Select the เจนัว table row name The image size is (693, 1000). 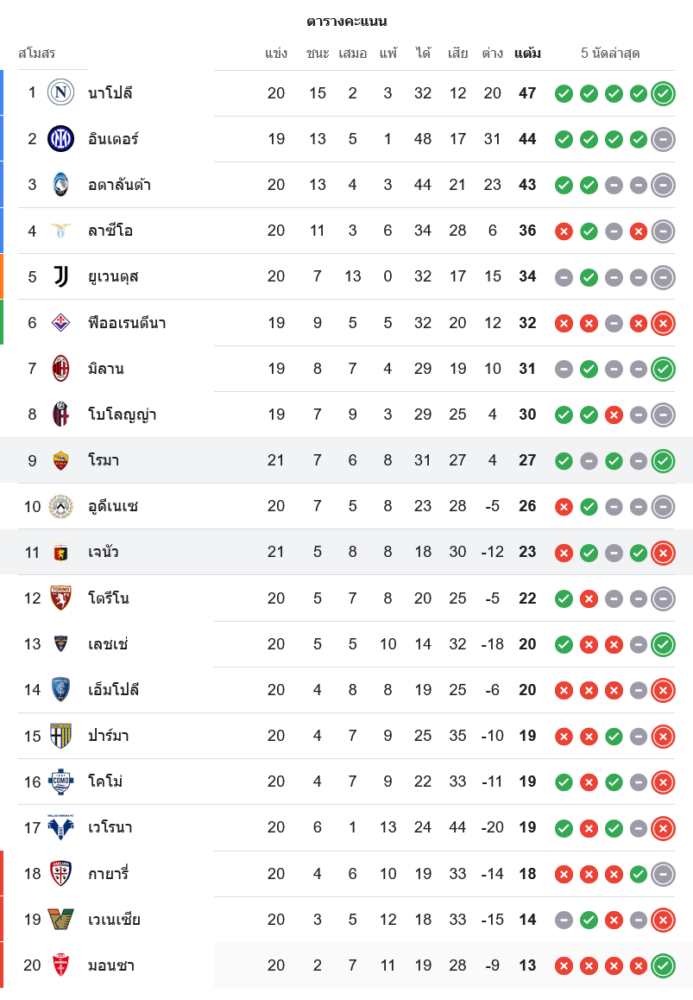103,552
